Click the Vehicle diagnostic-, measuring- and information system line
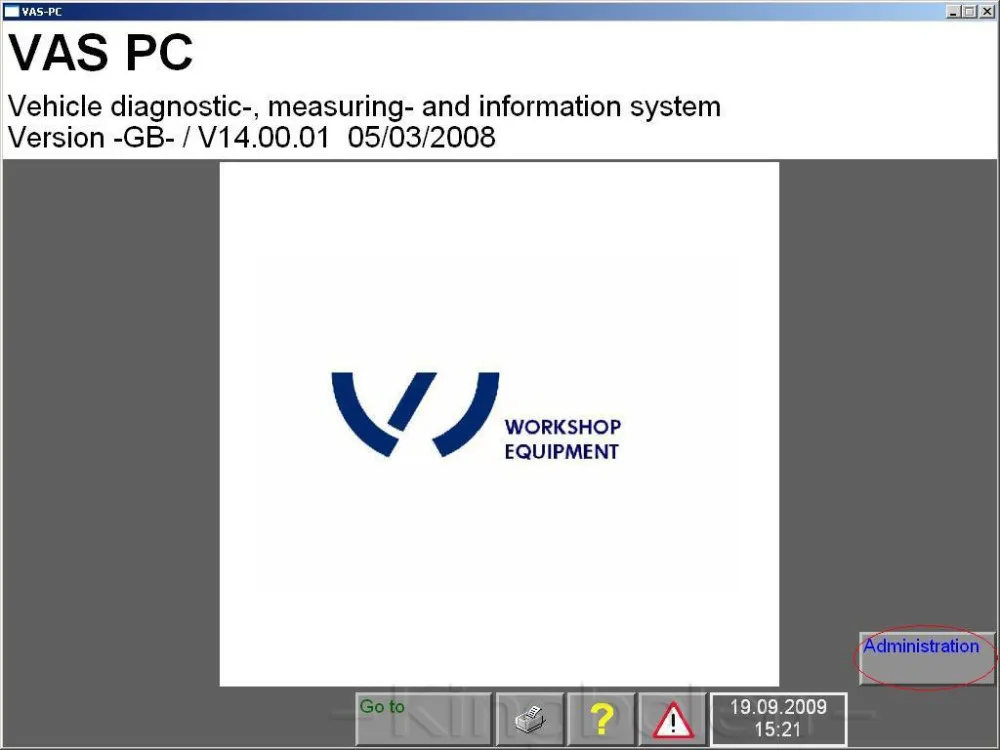Viewport: 1000px width, 750px height. (x=364, y=106)
